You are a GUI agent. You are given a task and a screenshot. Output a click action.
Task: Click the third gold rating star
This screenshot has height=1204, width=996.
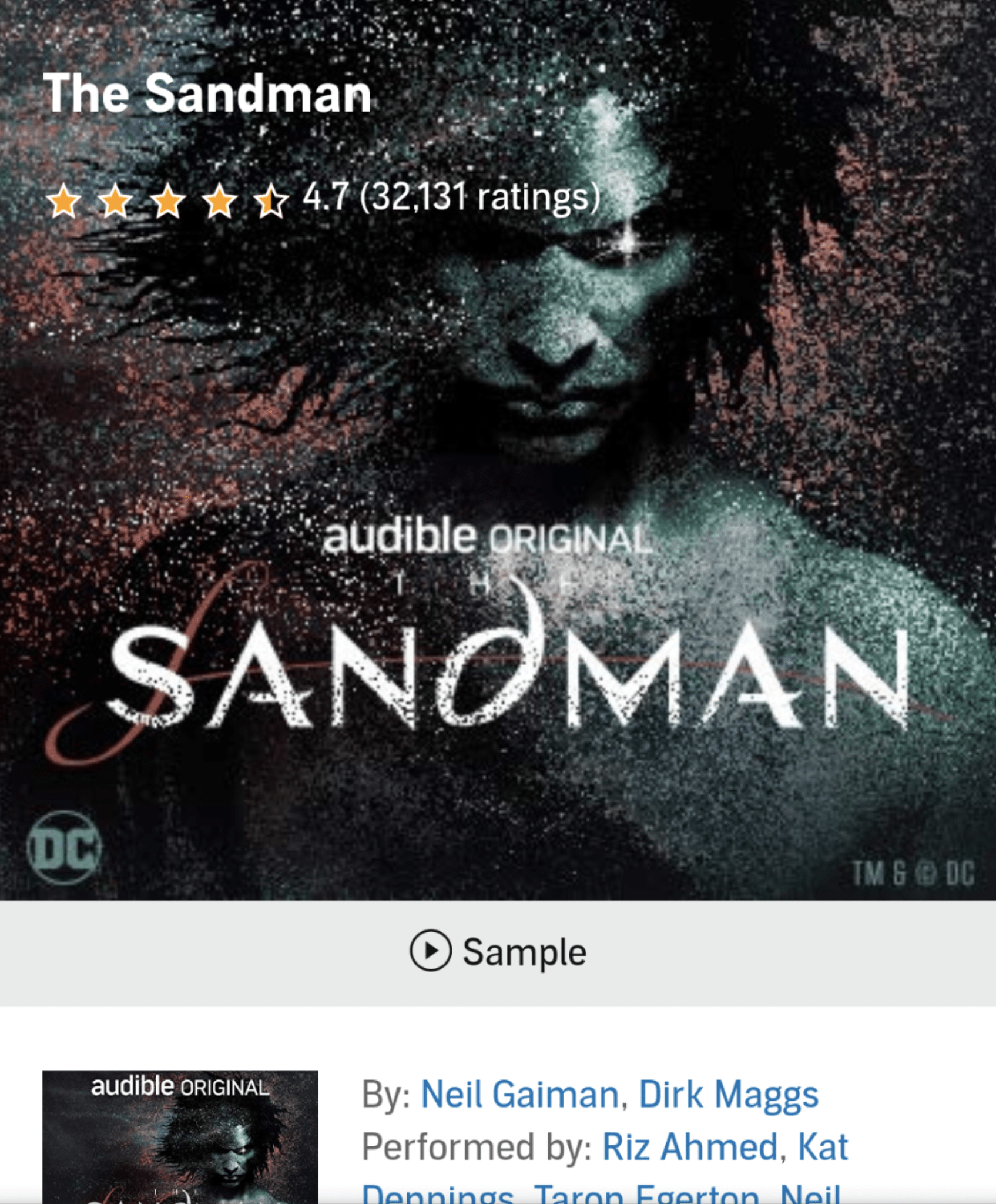(168, 200)
